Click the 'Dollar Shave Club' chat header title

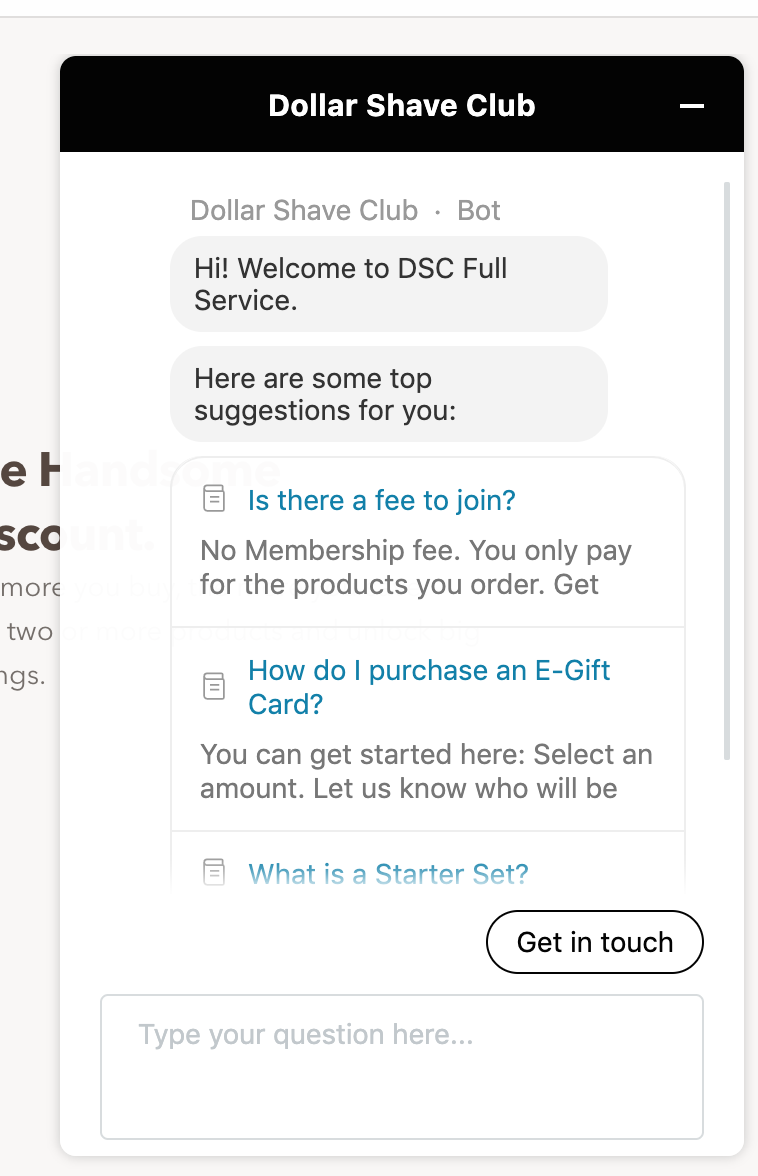[402, 106]
